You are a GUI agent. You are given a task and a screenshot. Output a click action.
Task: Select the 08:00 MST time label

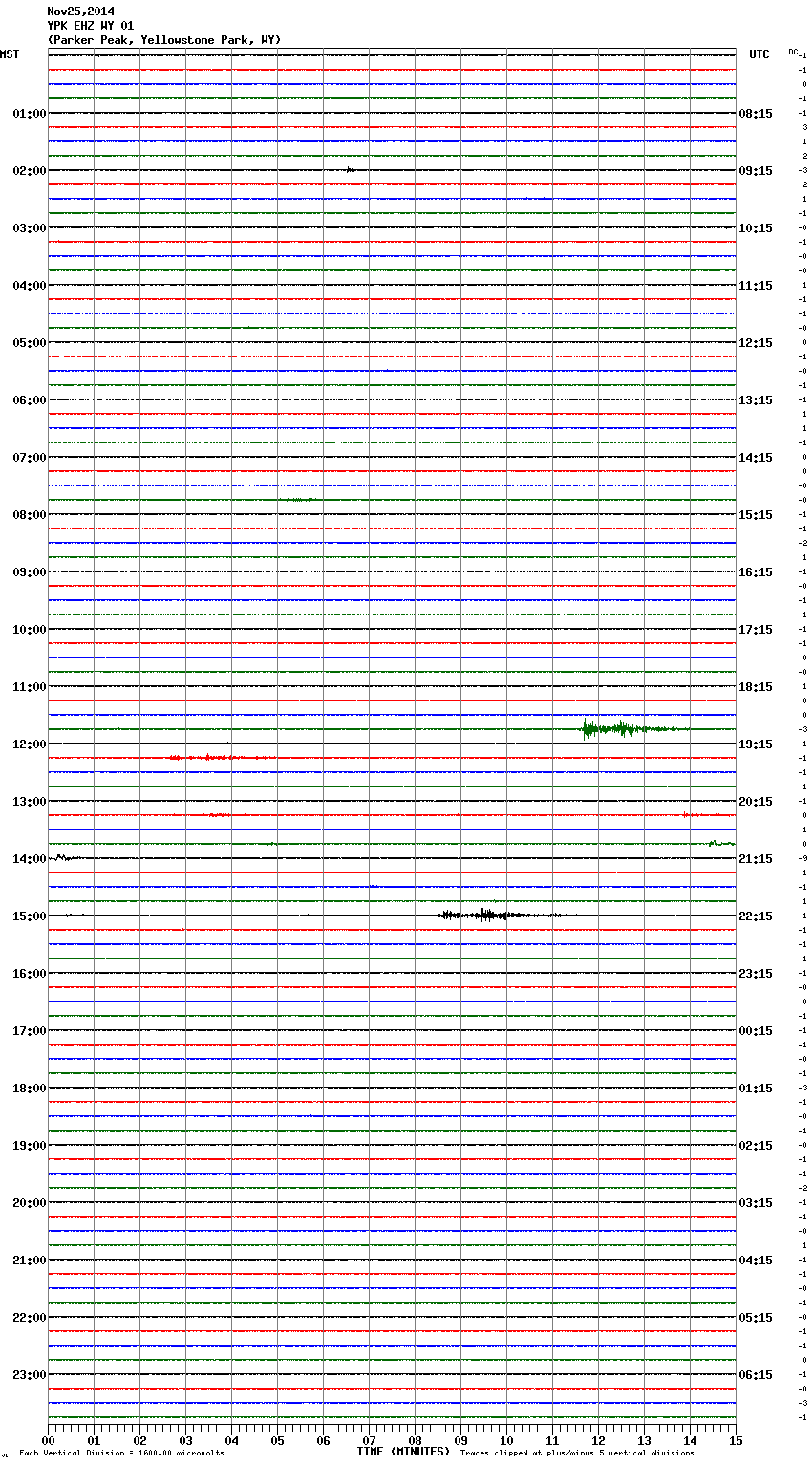point(29,515)
